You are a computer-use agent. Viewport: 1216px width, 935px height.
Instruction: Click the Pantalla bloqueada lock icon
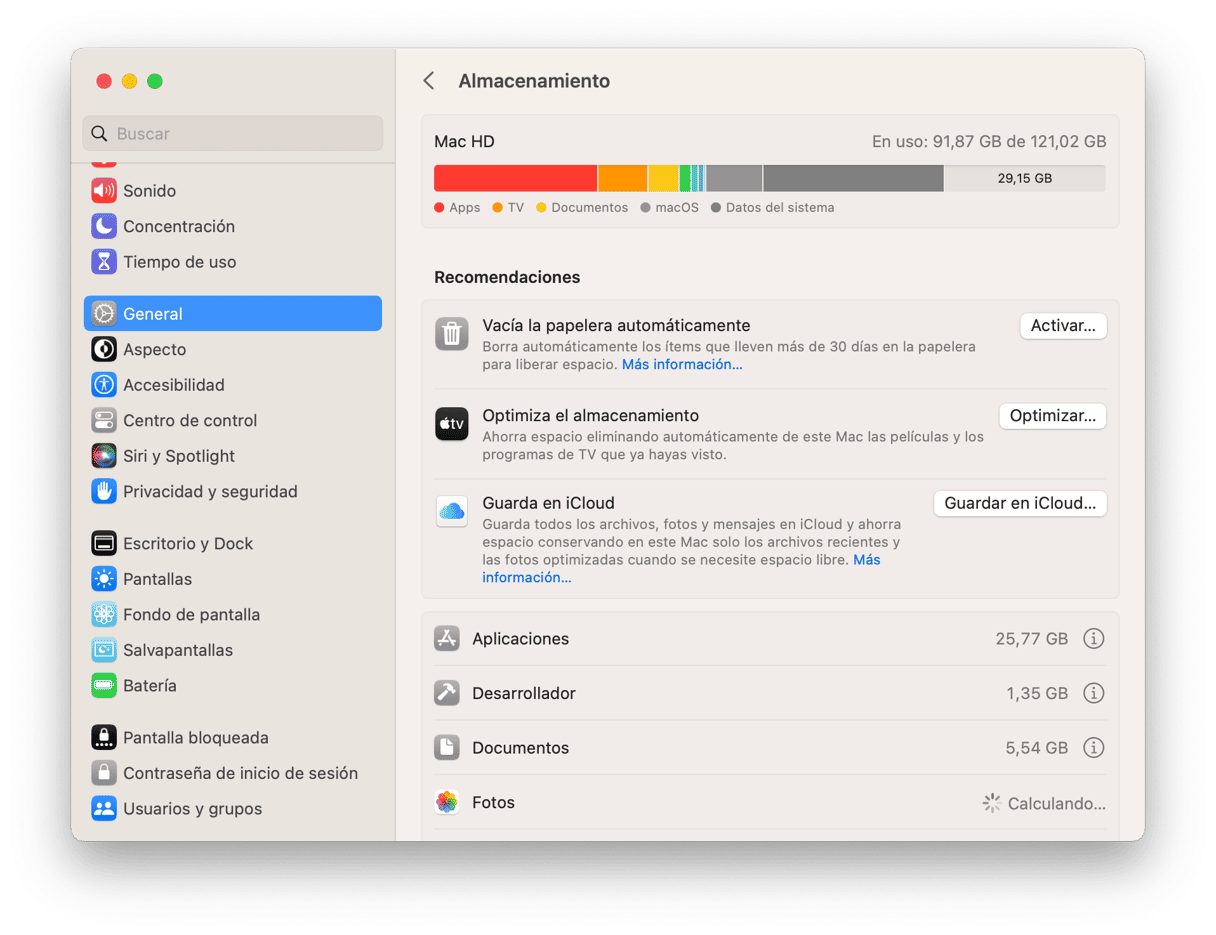point(104,737)
